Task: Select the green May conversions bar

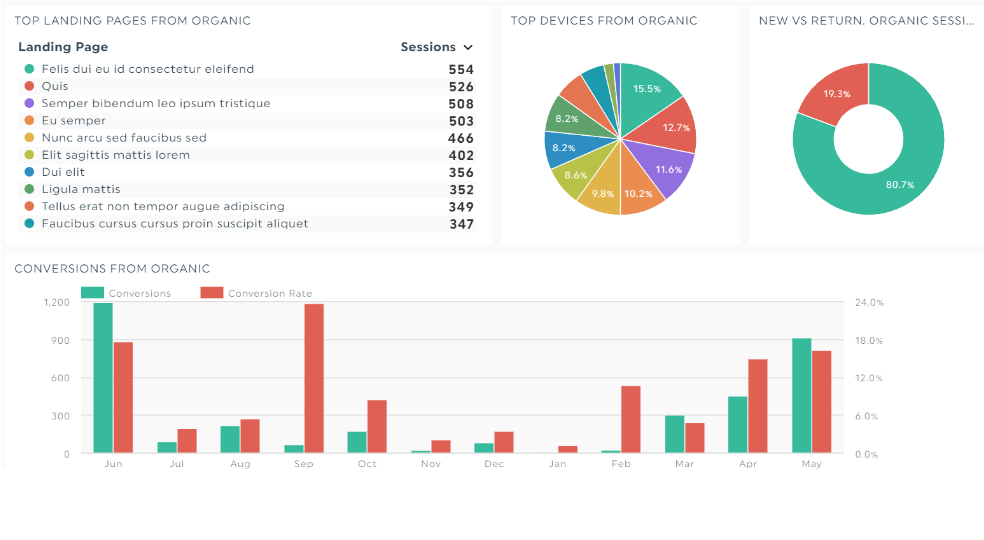Action: coord(801,396)
